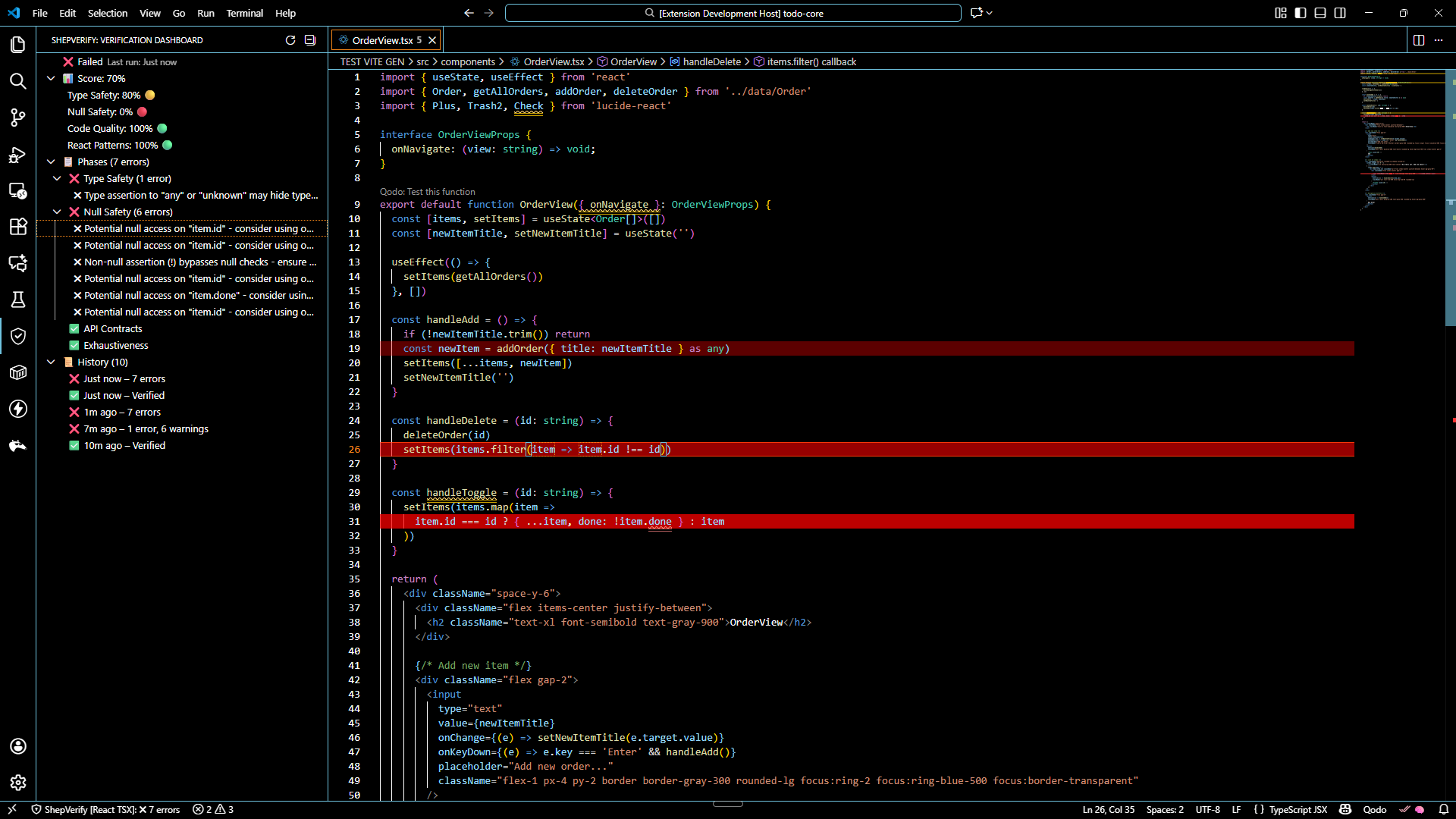Open the Manage settings gear
This screenshot has width=1456, height=819.
(x=18, y=783)
